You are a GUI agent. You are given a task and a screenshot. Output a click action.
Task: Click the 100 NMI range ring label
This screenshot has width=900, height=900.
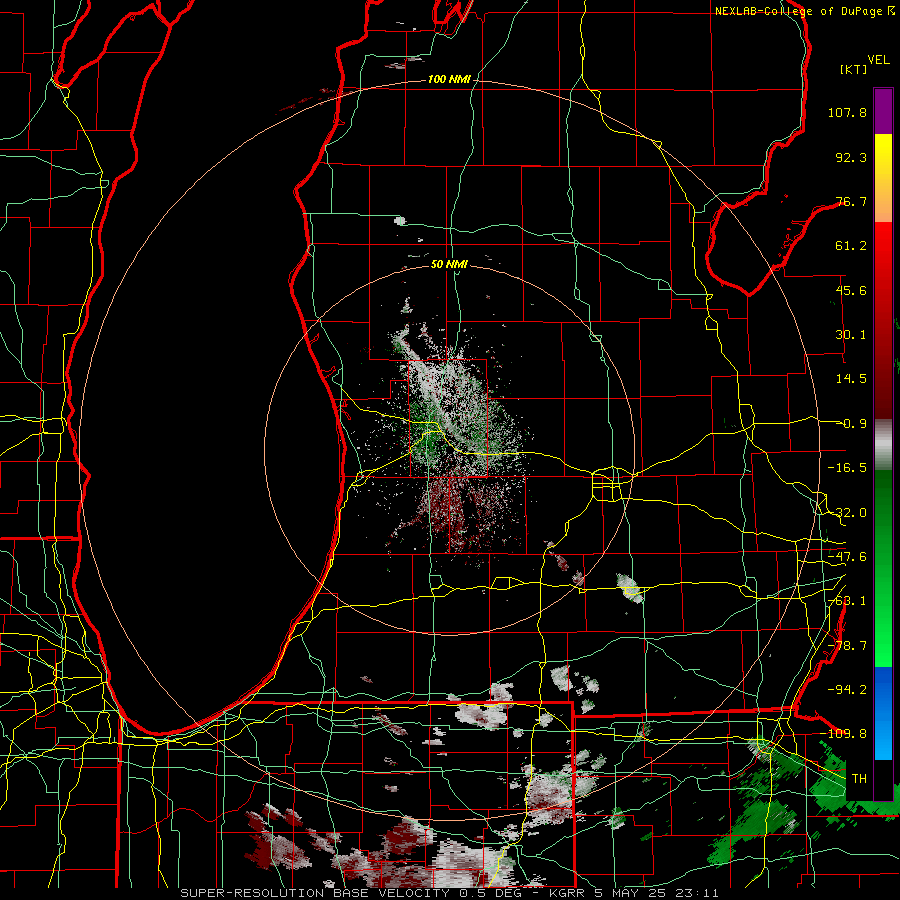449,79
